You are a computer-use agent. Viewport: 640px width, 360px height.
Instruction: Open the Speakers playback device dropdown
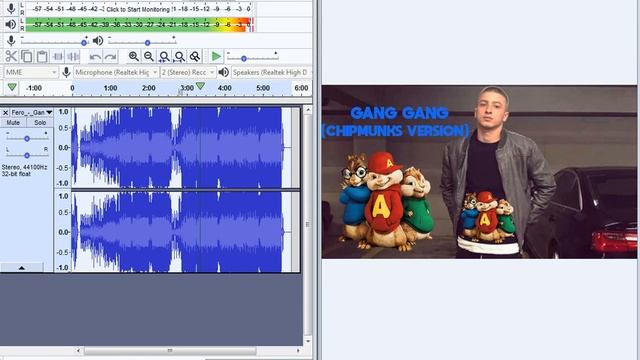pyautogui.click(x=271, y=72)
